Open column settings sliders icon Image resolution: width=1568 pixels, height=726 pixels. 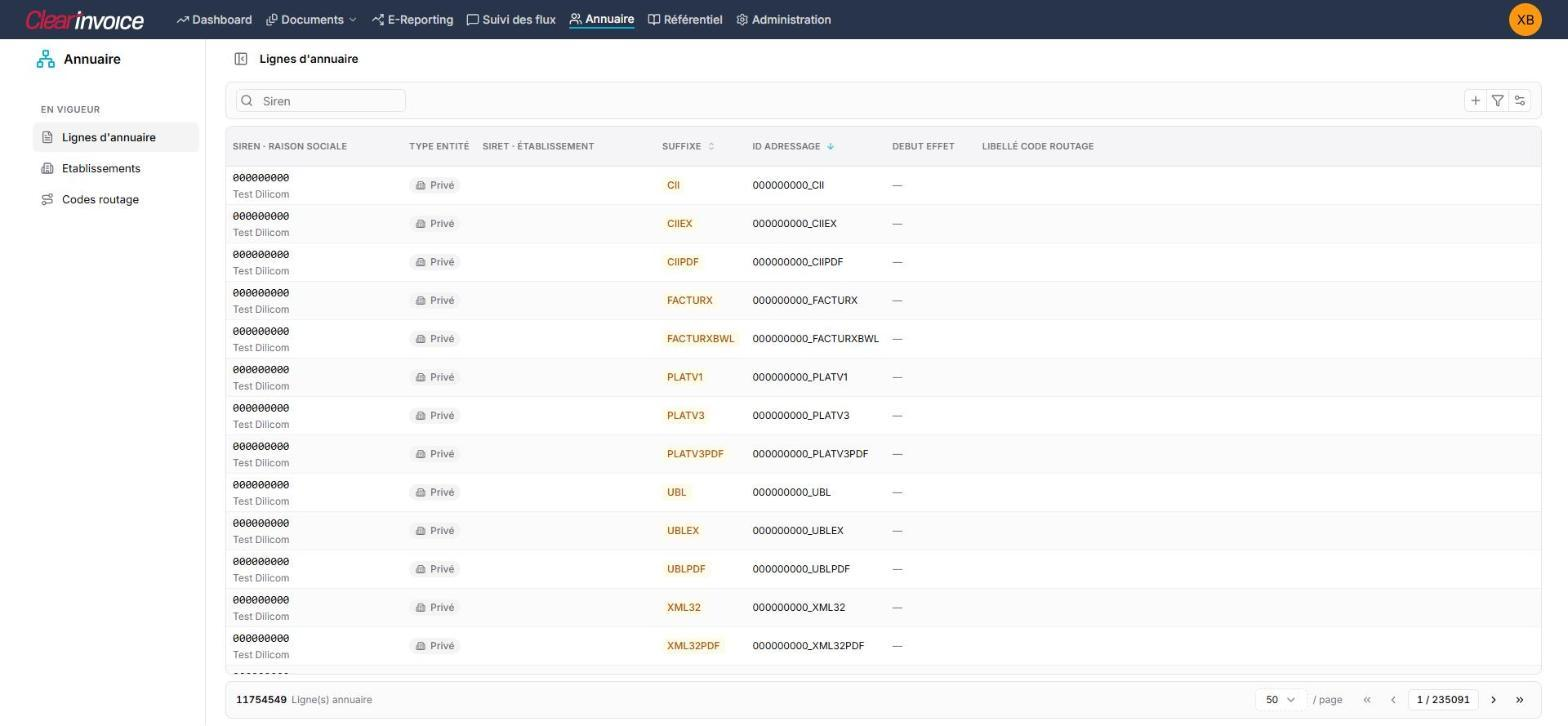1520,101
